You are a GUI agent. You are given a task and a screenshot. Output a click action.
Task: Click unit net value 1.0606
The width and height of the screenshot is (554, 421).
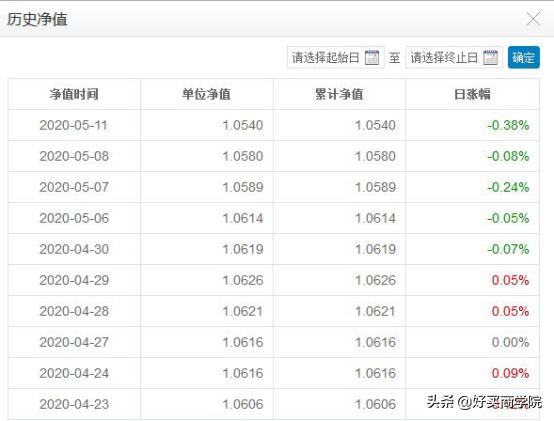click(x=243, y=404)
